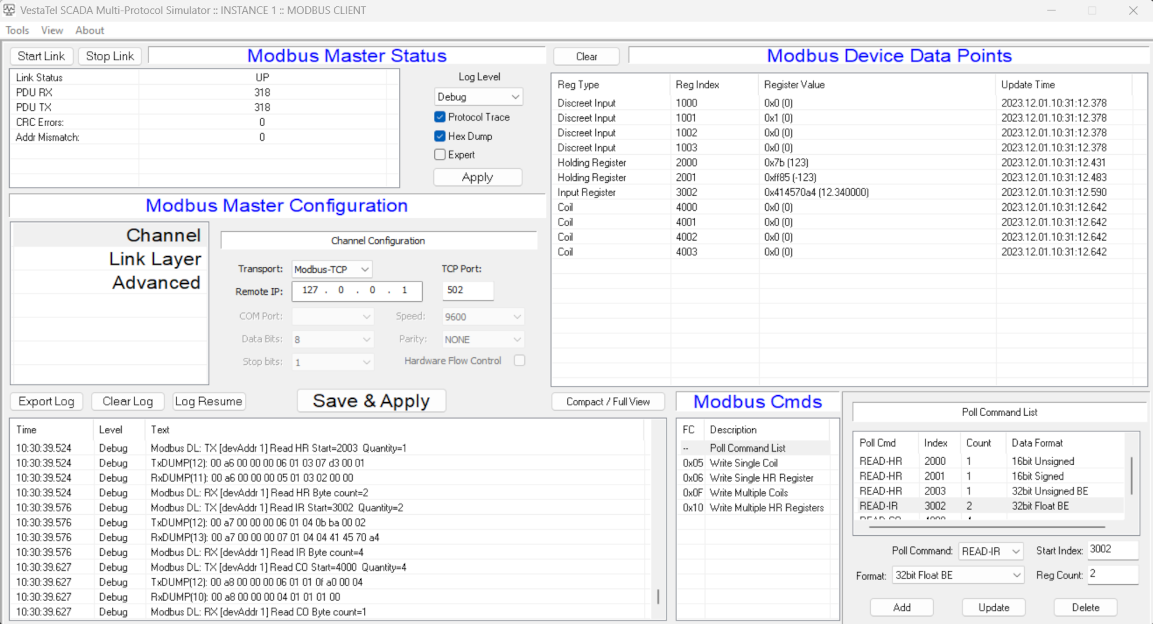Disable the Protocol Trace checkbox
Screen dimensions: 1153x624
pos(440,117)
